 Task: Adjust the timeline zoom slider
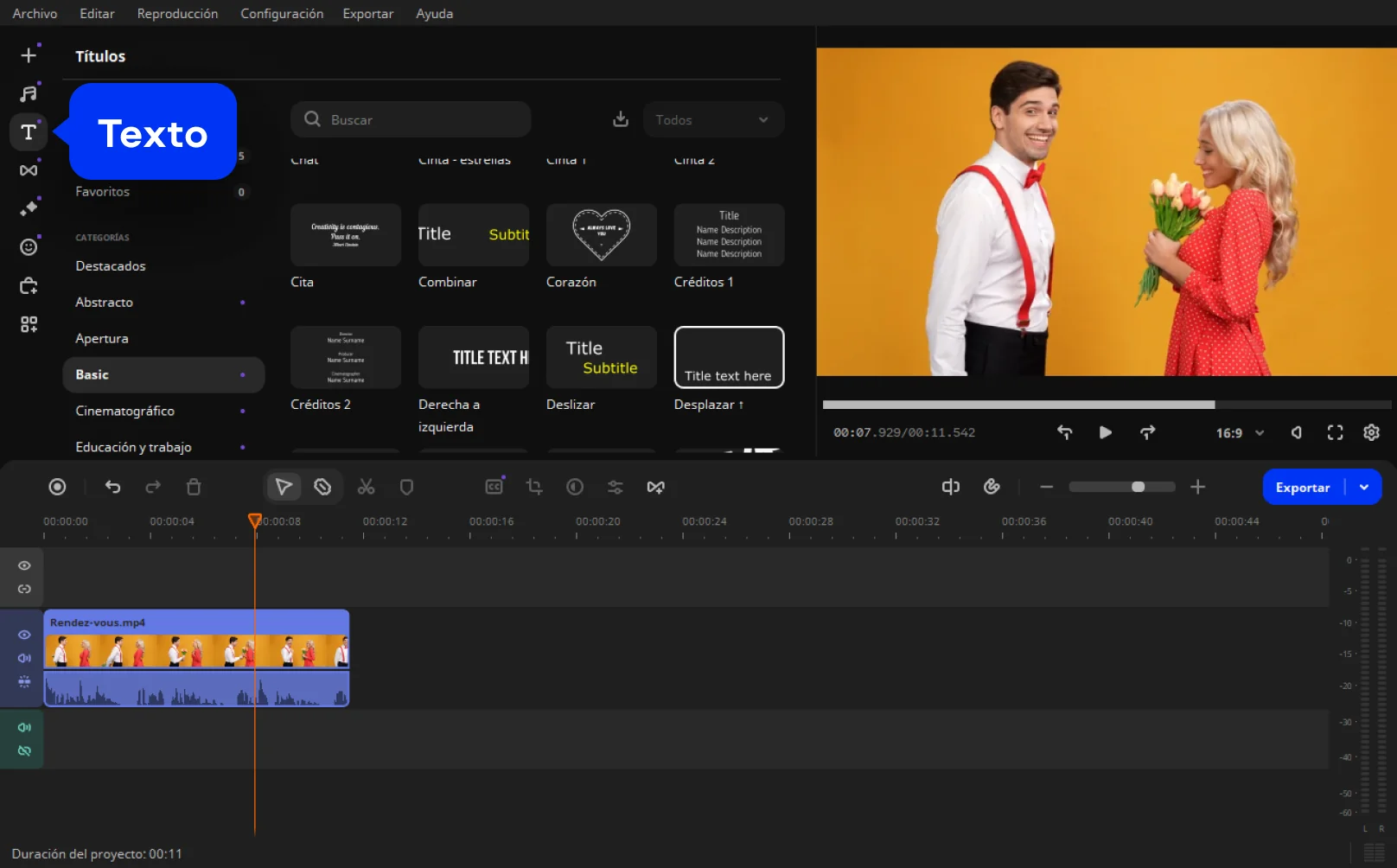[1138, 488]
